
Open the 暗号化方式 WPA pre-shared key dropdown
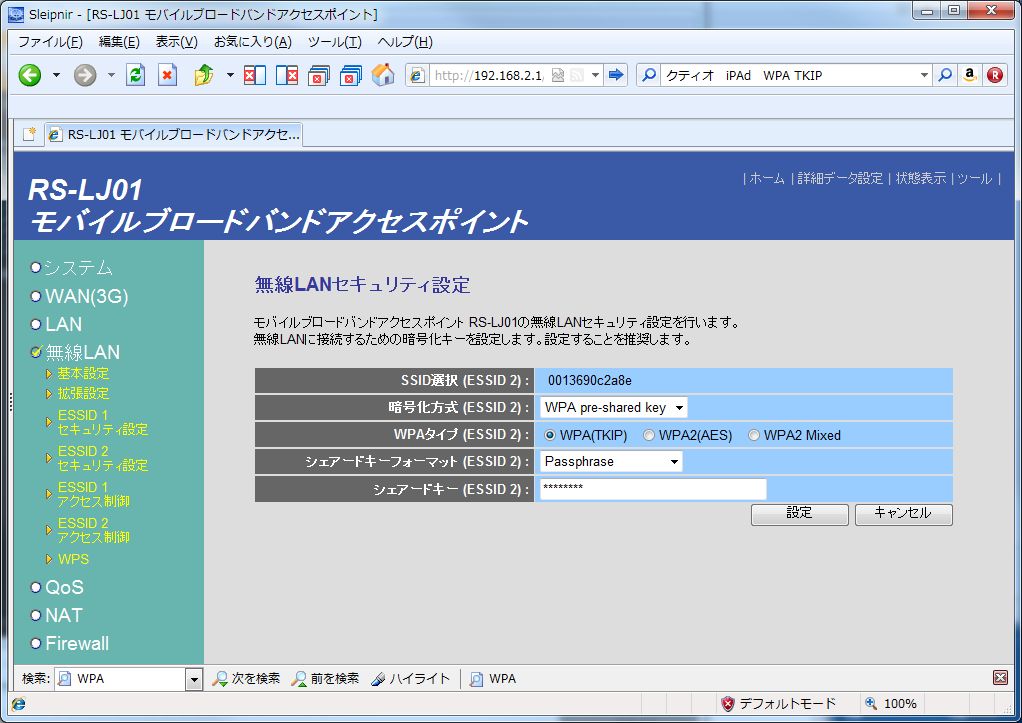click(x=613, y=407)
